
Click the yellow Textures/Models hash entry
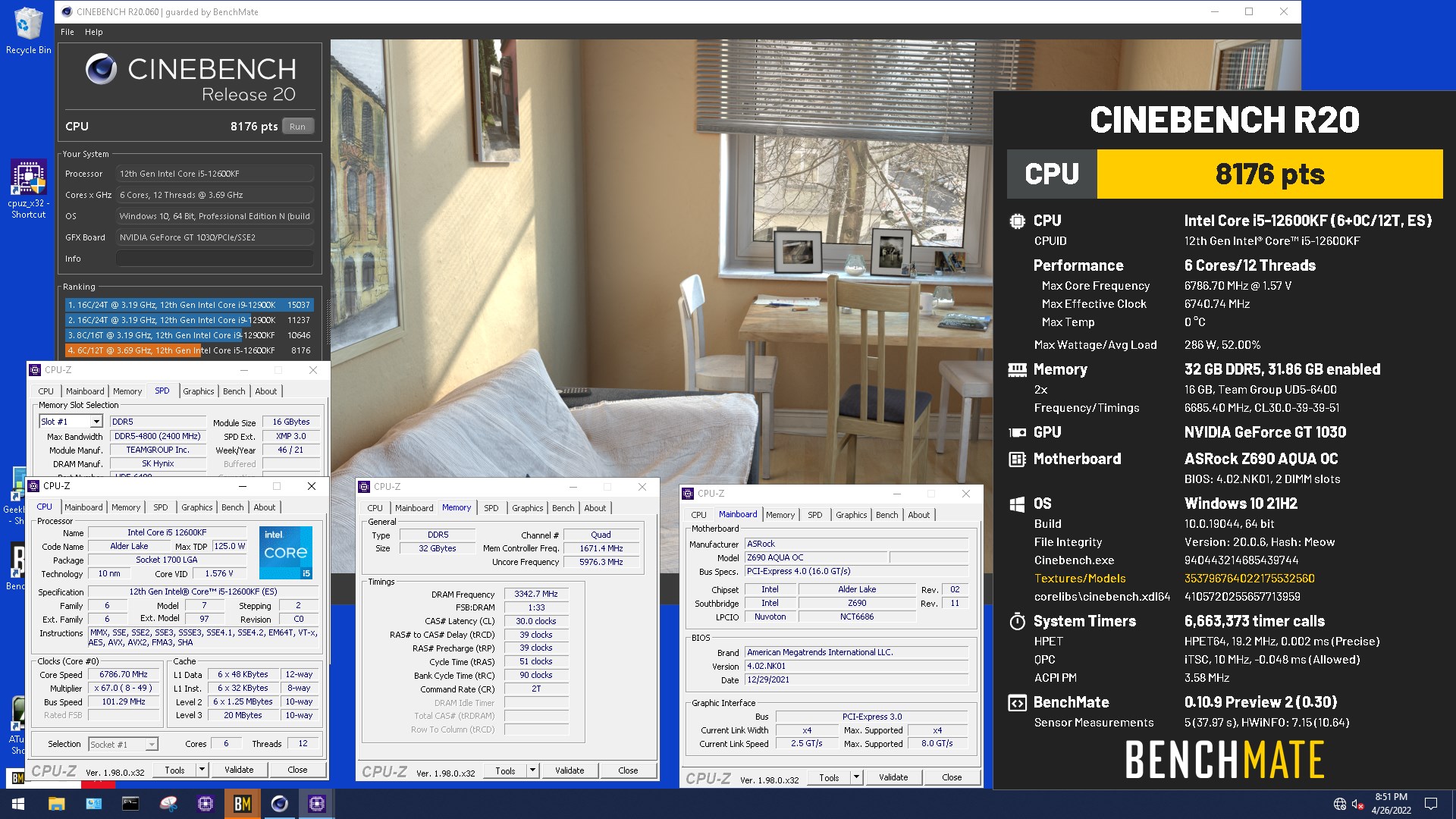[1249, 579]
